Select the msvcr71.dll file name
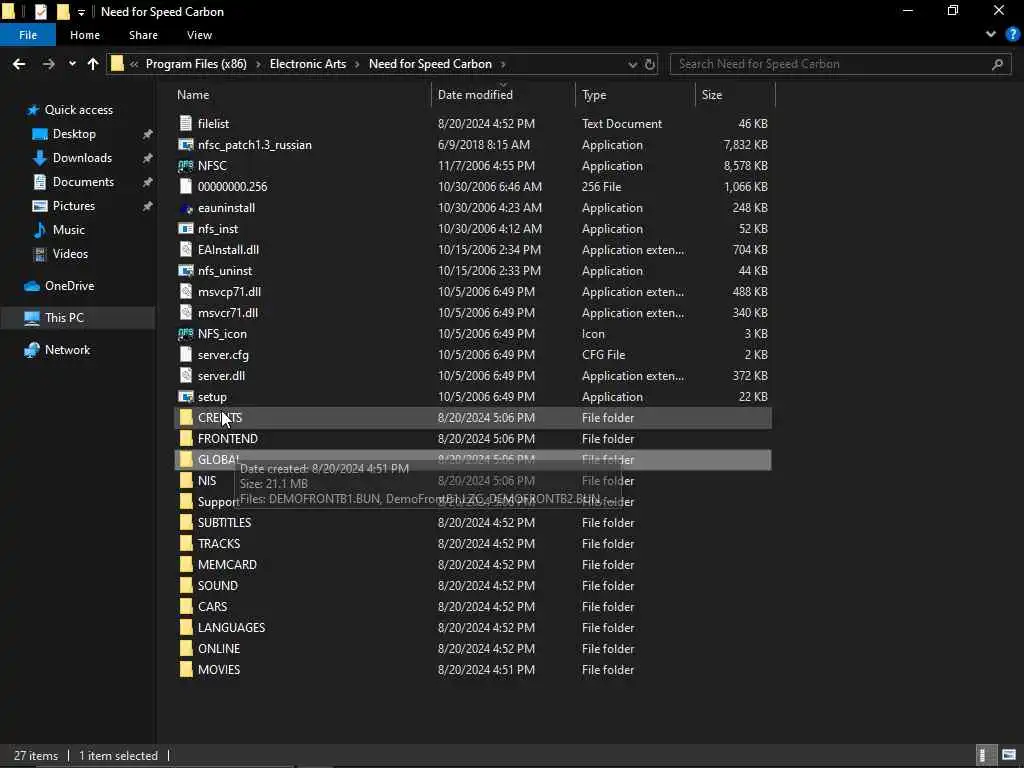This screenshot has width=1024, height=768. 227,313
